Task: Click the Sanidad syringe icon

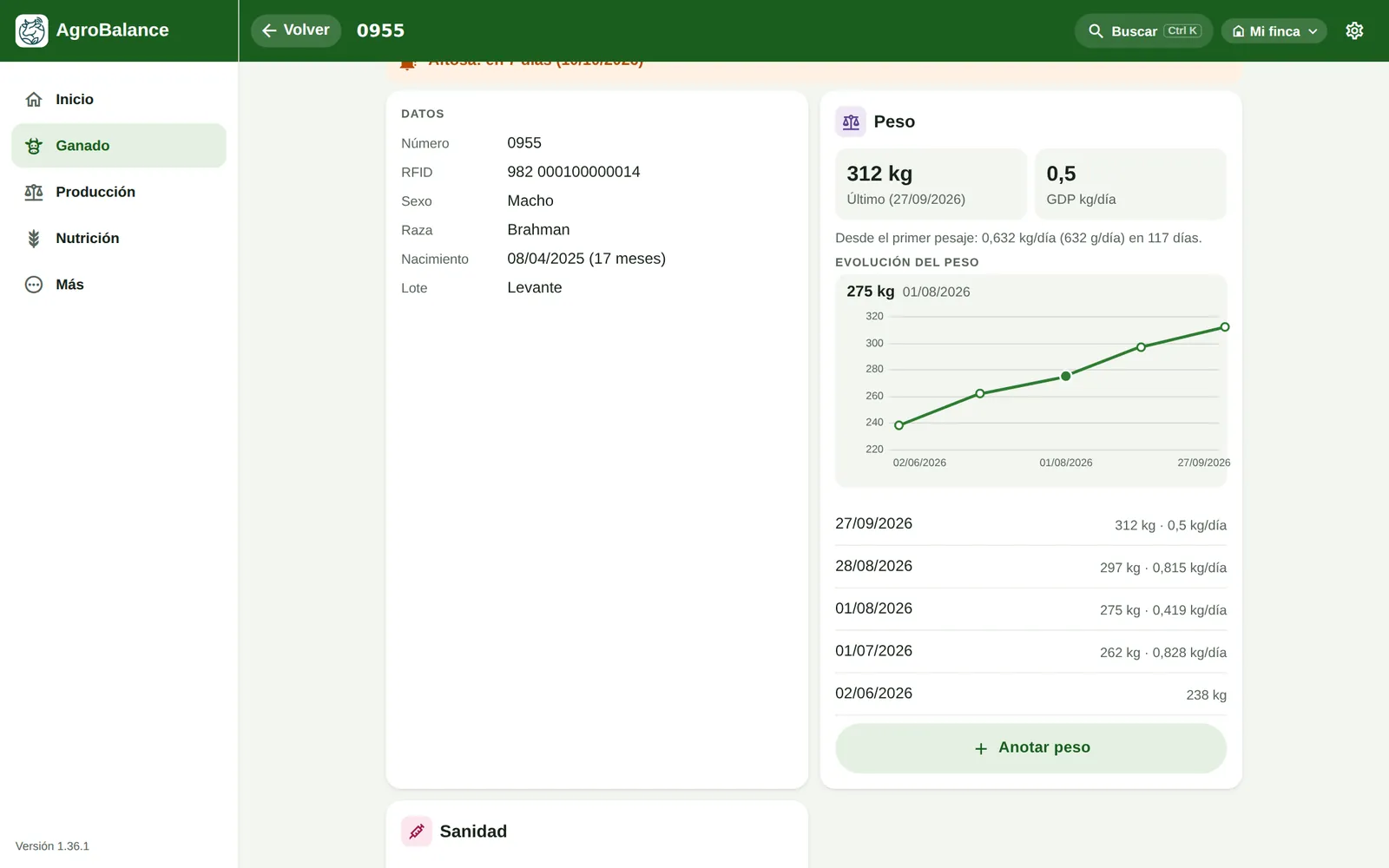Action: pos(417,832)
